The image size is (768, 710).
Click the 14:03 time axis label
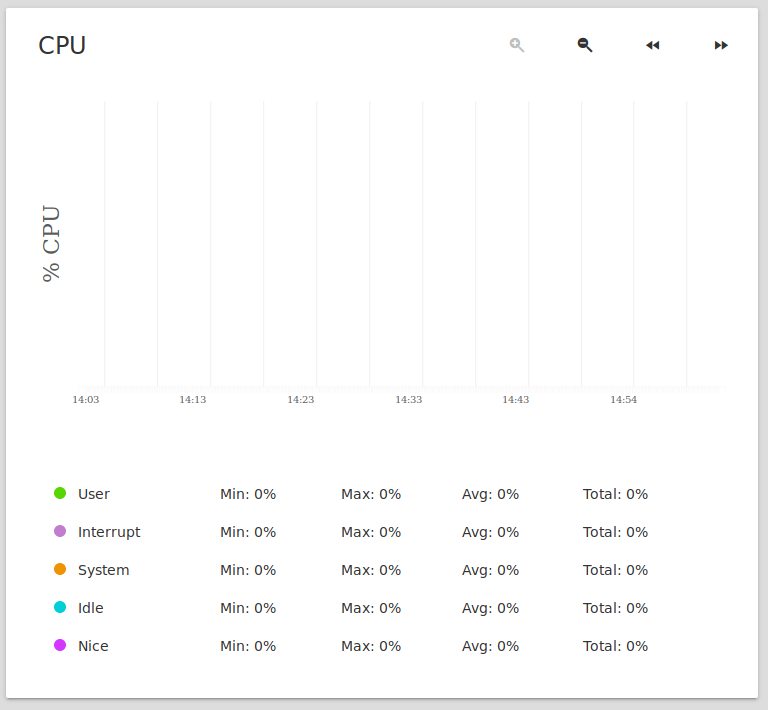pyautogui.click(x=86, y=400)
